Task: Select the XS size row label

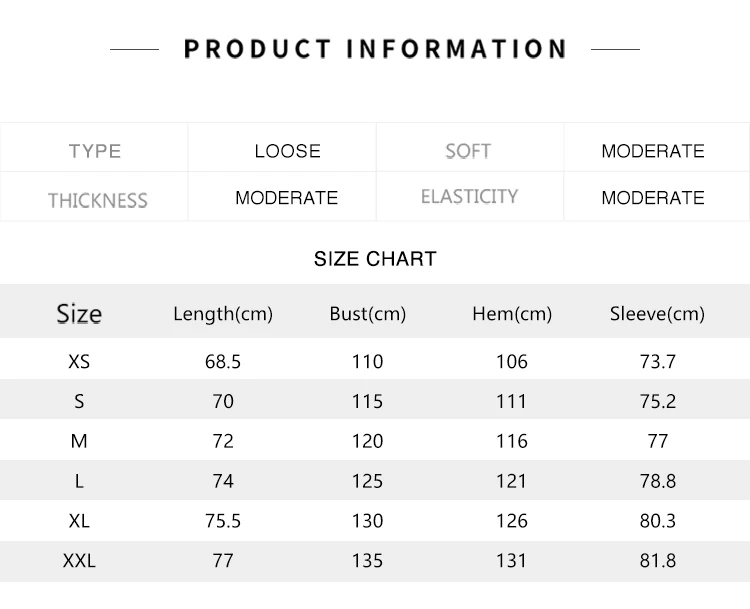Action: tap(79, 361)
